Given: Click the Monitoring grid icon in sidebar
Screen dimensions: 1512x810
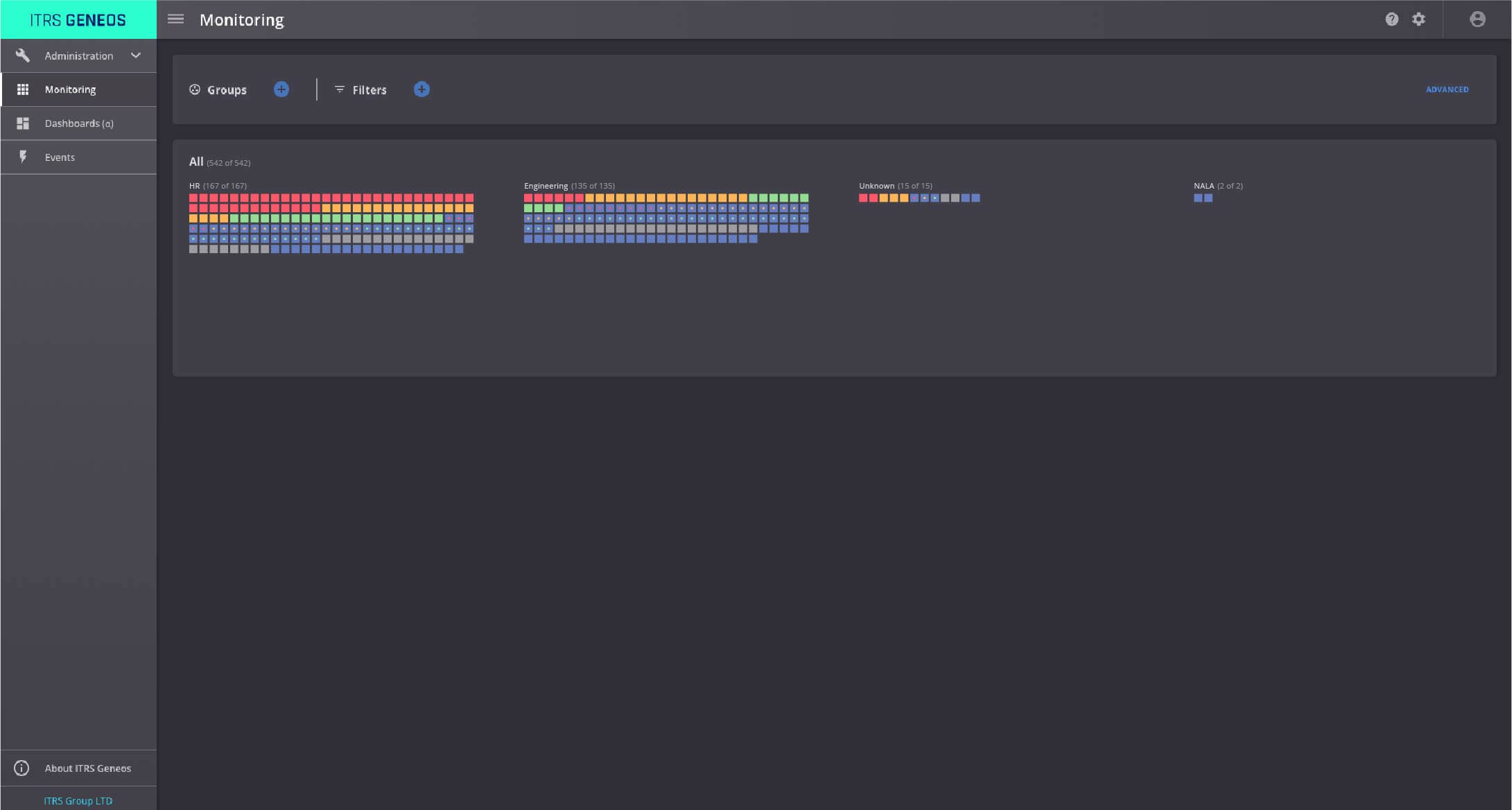Looking at the screenshot, I should point(23,89).
